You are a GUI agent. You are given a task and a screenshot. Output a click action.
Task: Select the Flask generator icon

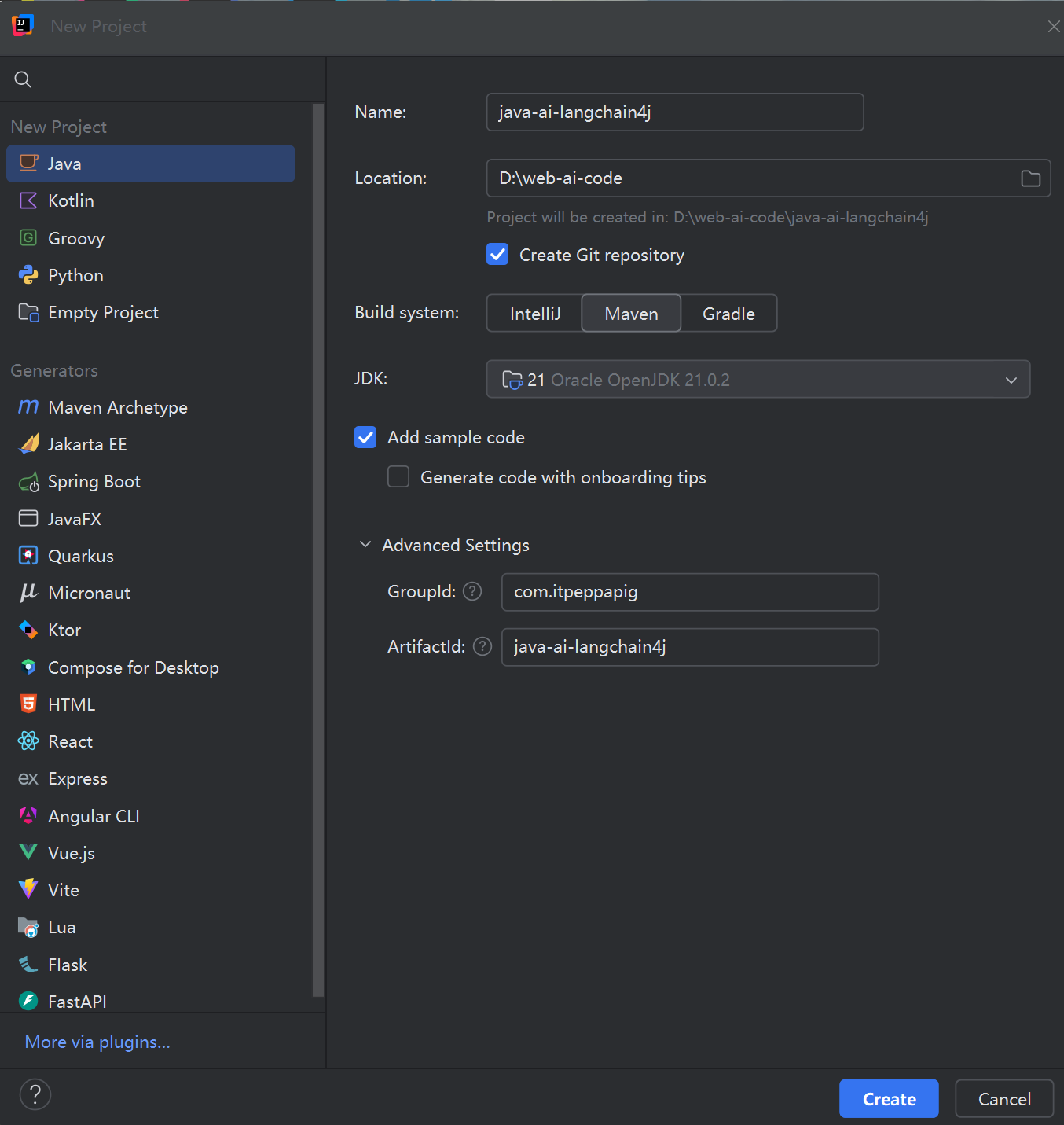[x=28, y=964]
